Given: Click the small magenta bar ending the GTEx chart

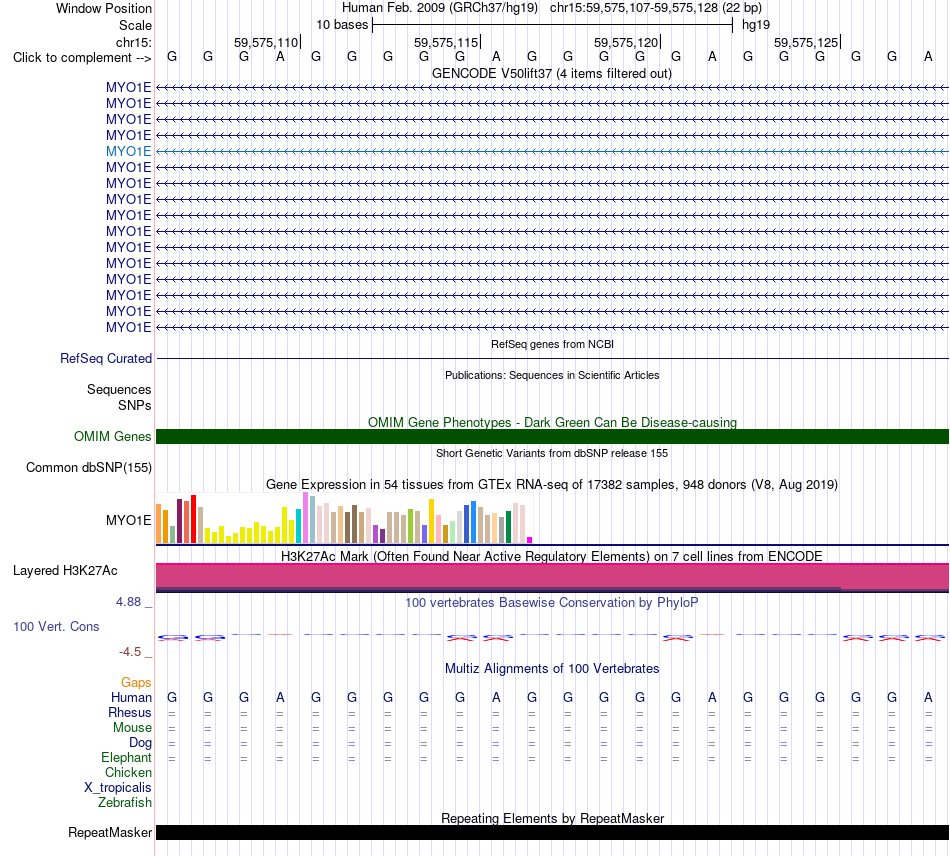Looking at the screenshot, I should [530, 540].
